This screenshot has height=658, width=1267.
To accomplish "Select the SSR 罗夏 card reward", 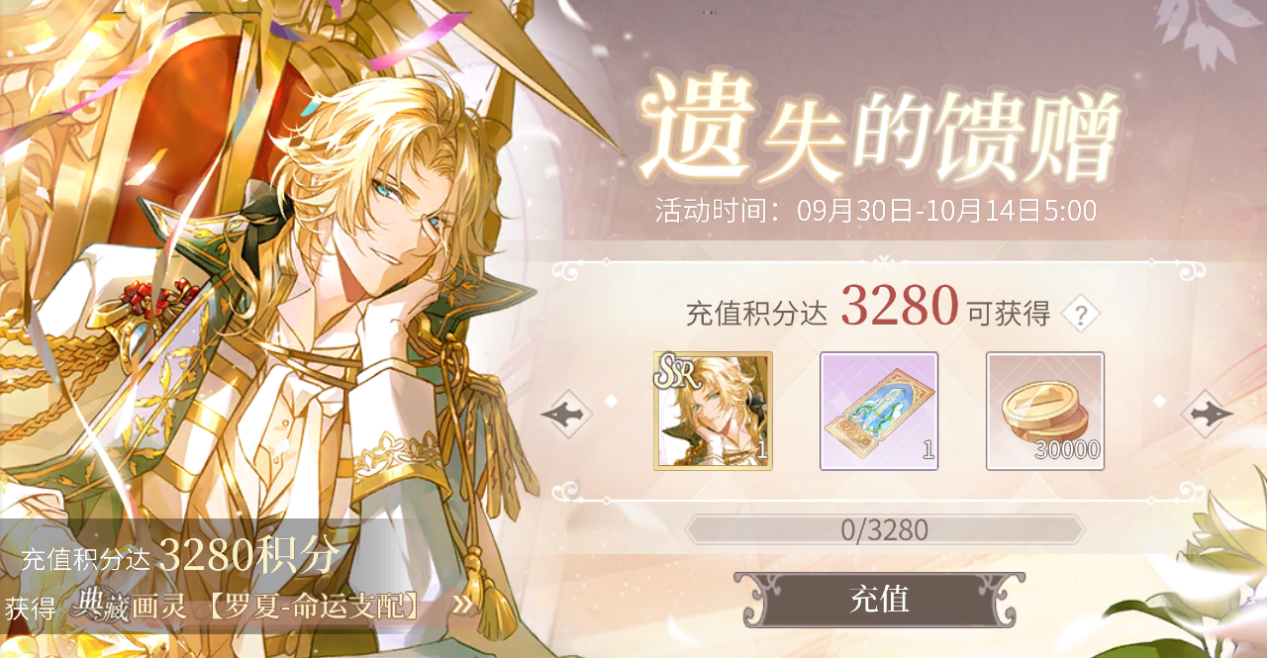I will (x=713, y=410).
